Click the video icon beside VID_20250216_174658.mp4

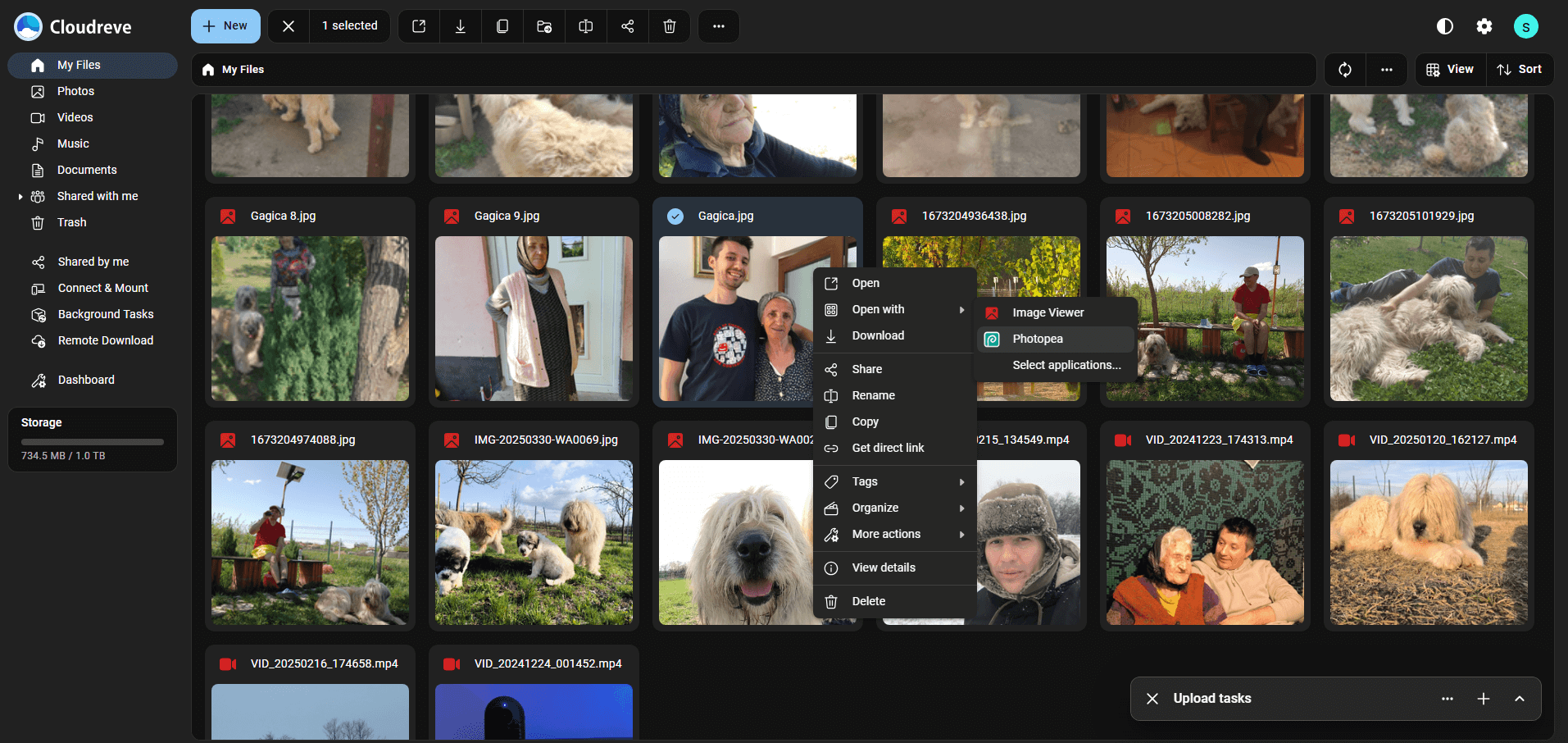tap(228, 664)
